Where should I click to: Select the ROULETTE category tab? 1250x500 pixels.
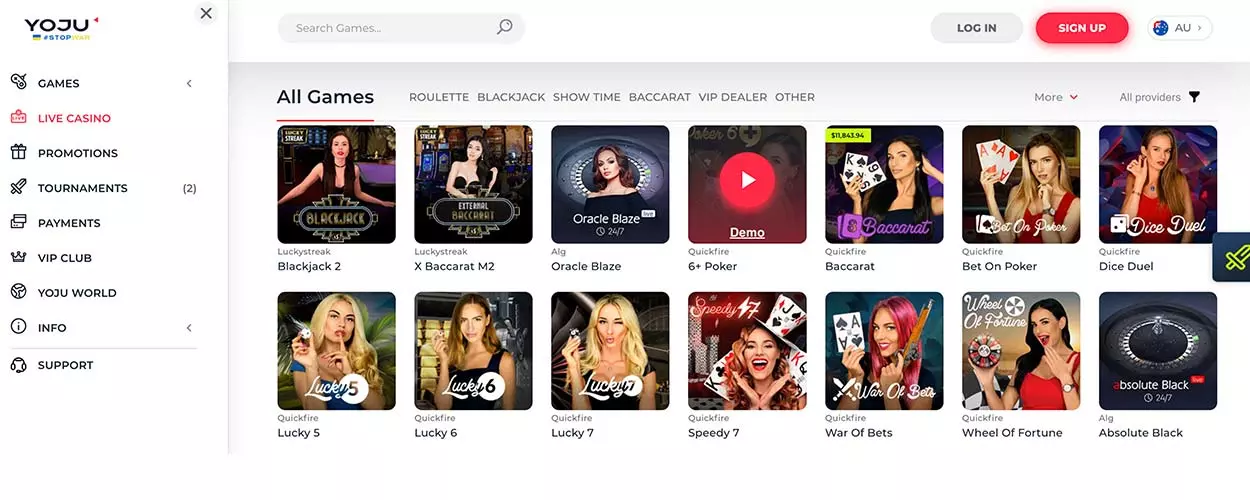coord(439,97)
